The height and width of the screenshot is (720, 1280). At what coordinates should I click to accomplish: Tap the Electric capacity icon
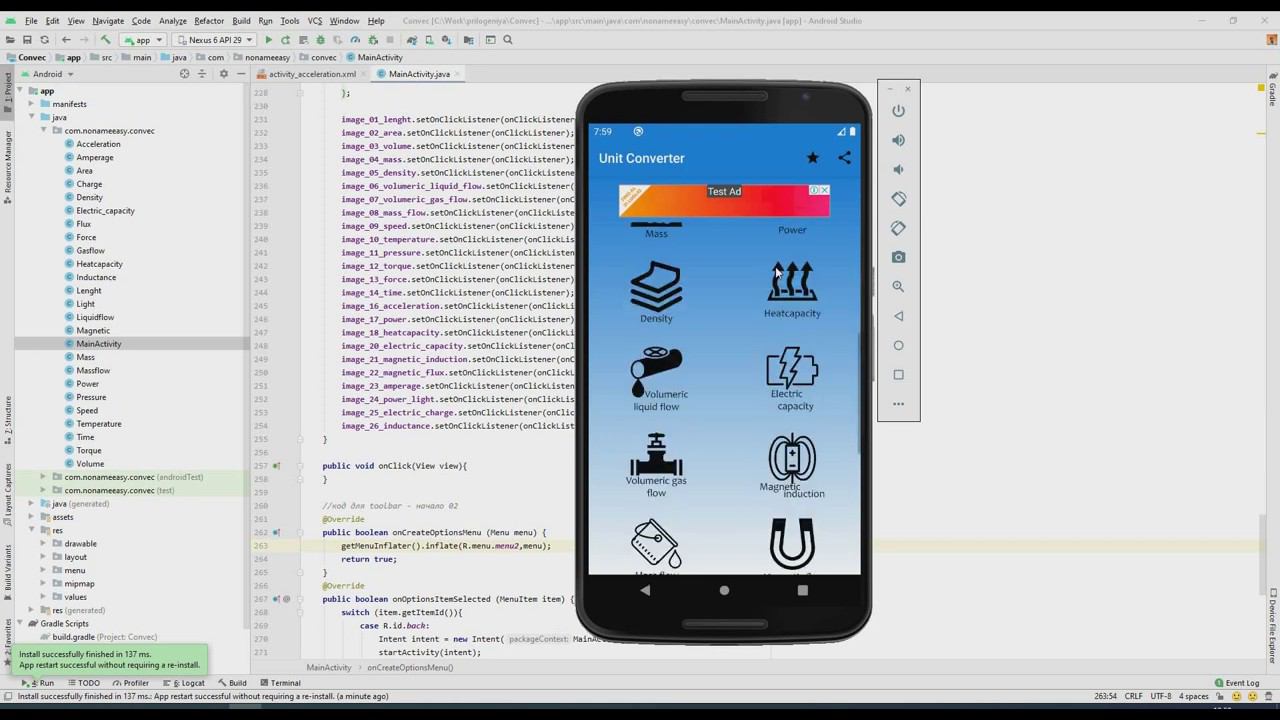click(792, 379)
